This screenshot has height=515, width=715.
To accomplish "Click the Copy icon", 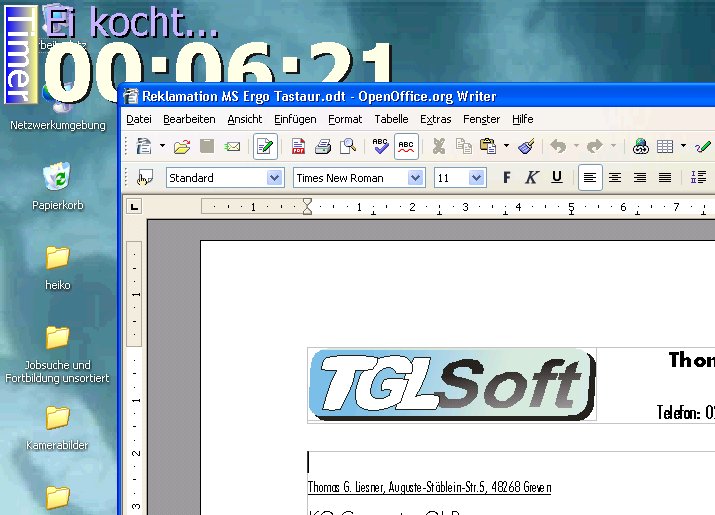I will (464, 146).
